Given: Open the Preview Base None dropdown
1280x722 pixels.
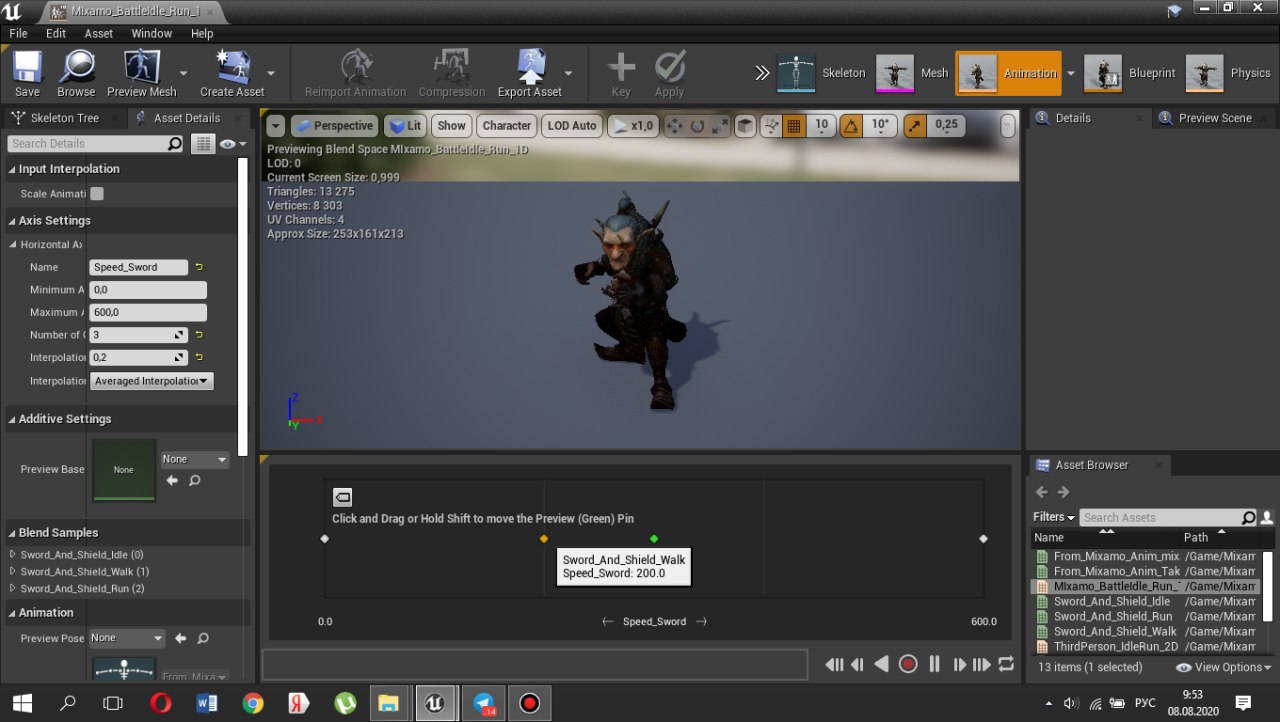Looking at the screenshot, I should (195, 459).
